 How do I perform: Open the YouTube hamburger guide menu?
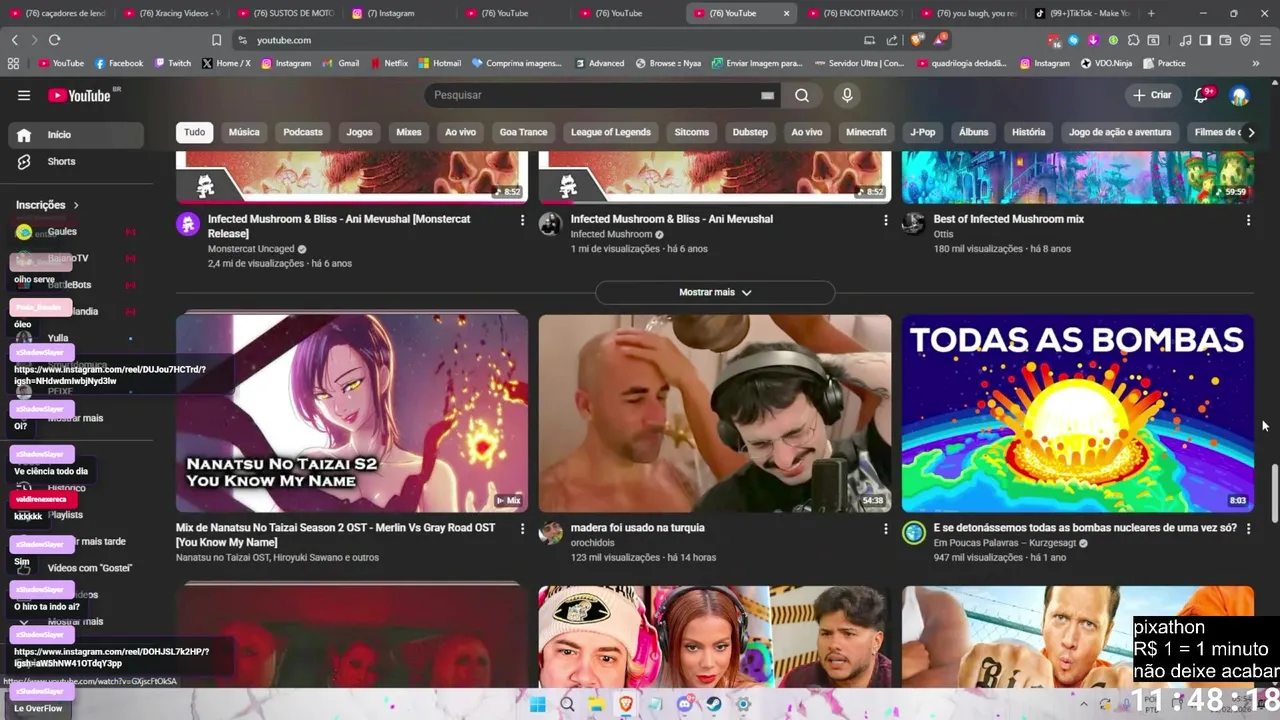(24, 95)
